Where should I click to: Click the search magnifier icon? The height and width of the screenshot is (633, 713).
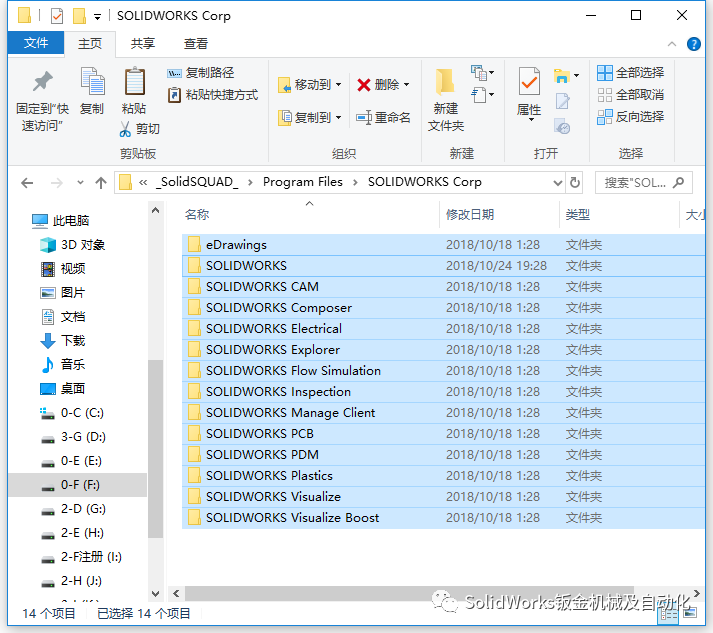tap(678, 183)
